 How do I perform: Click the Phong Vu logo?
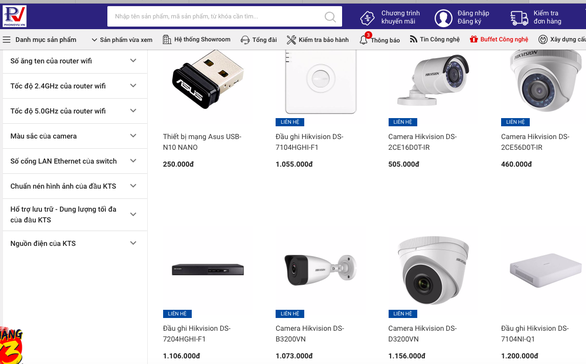point(14,16)
